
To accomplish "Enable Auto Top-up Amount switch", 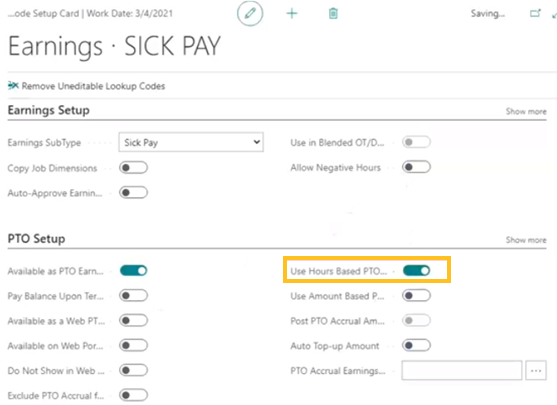I will 416,345.
